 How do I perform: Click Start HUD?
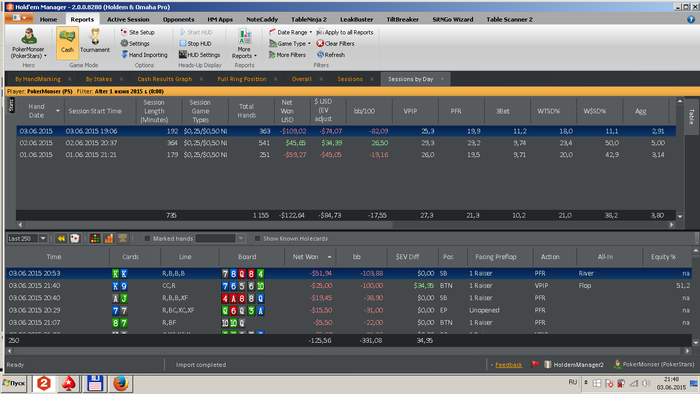(196, 32)
